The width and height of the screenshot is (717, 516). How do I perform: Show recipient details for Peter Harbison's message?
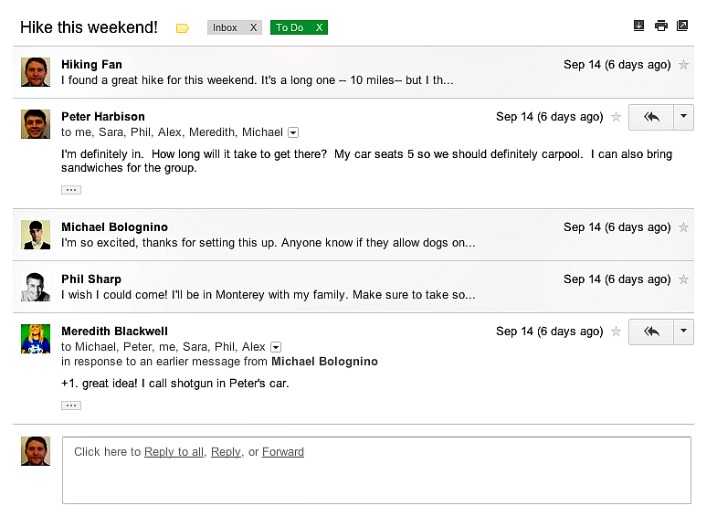click(x=293, y=133)
